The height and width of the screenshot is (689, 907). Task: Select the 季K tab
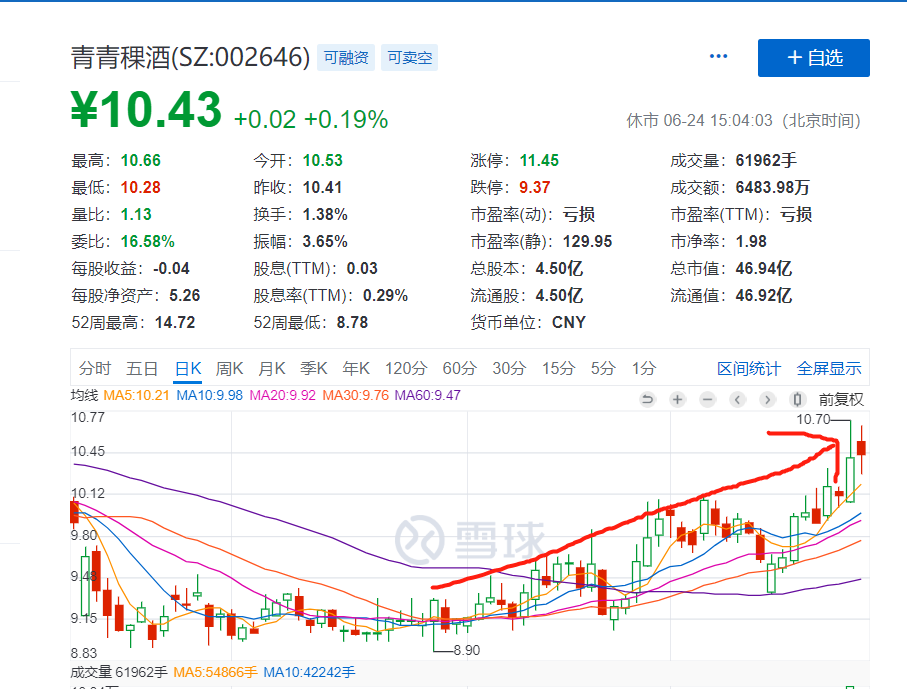point(314,369)
